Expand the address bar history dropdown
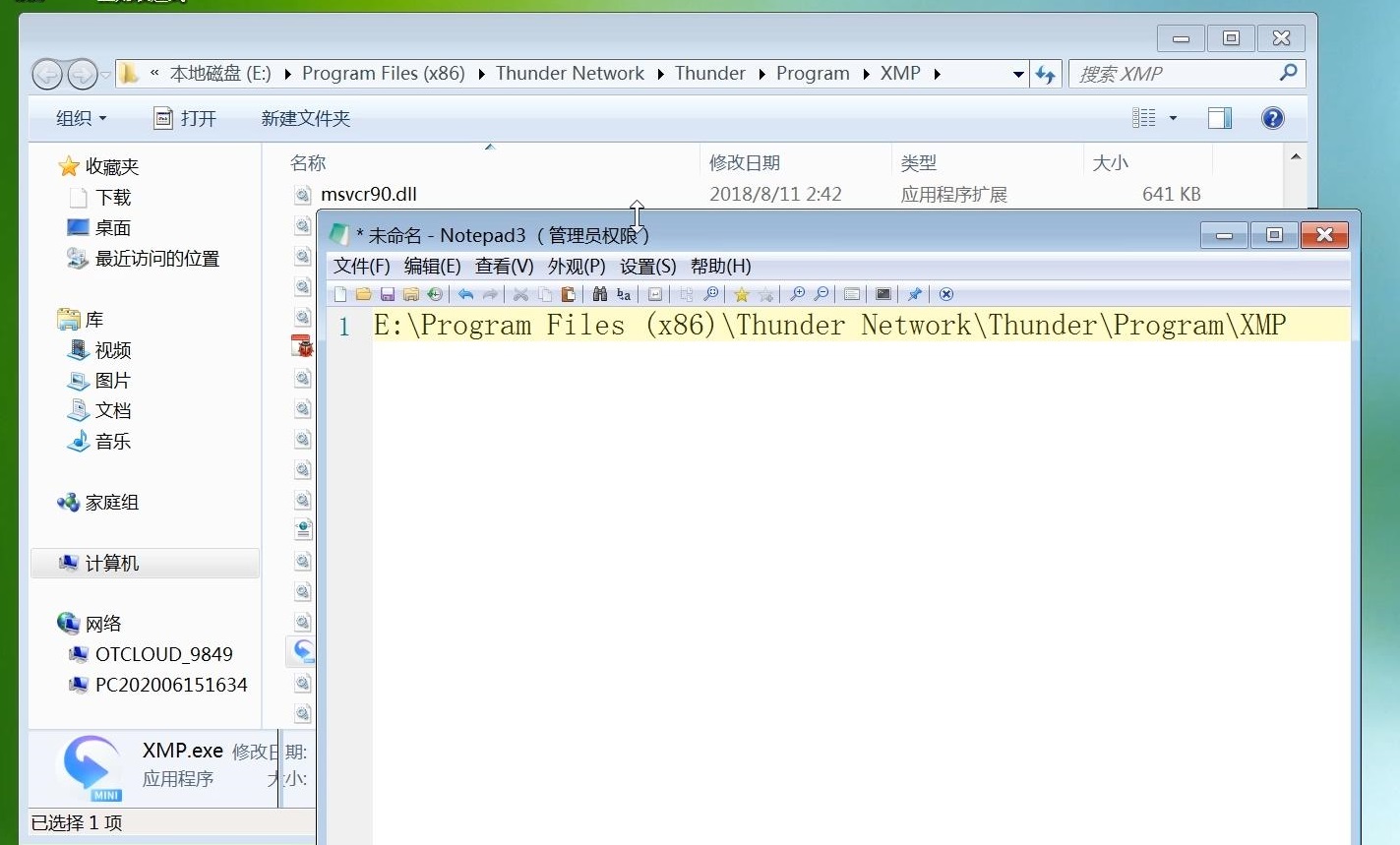The height and width of the screenshot is (845, 1400). click(x=1018, y=74)
